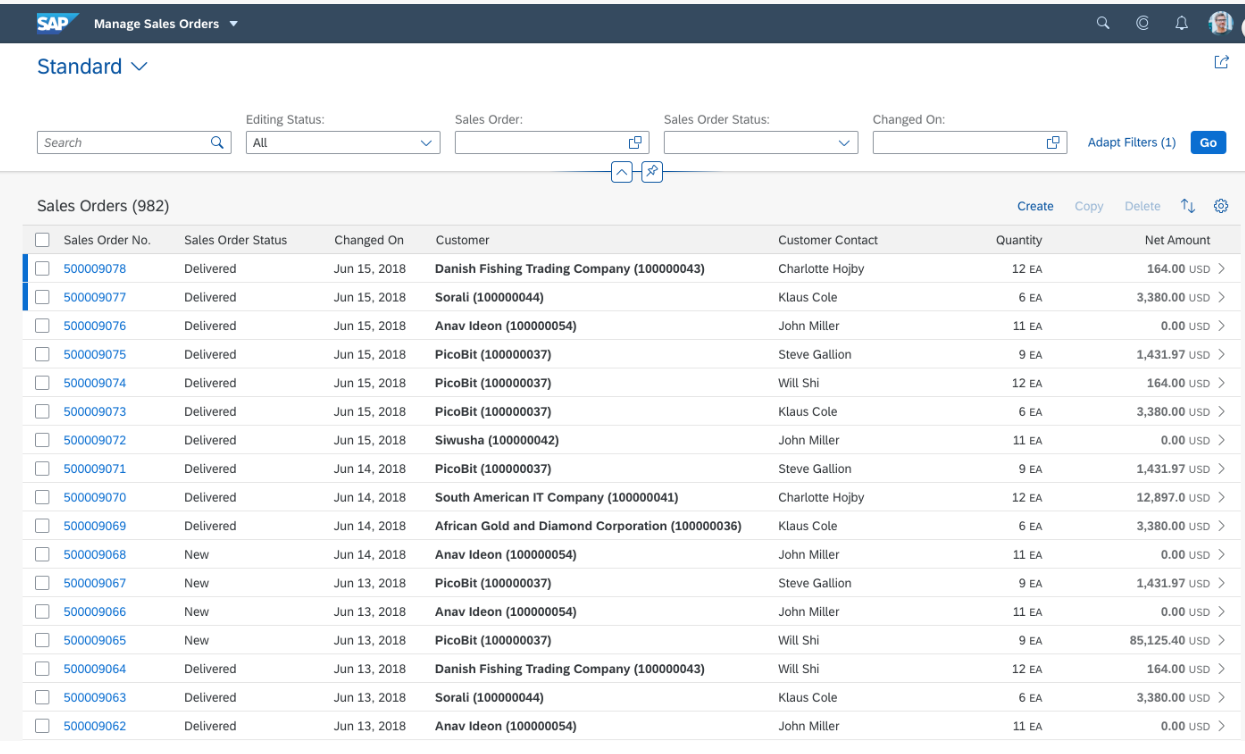Open the user profile avatar menu

[x=1220, y=22]
